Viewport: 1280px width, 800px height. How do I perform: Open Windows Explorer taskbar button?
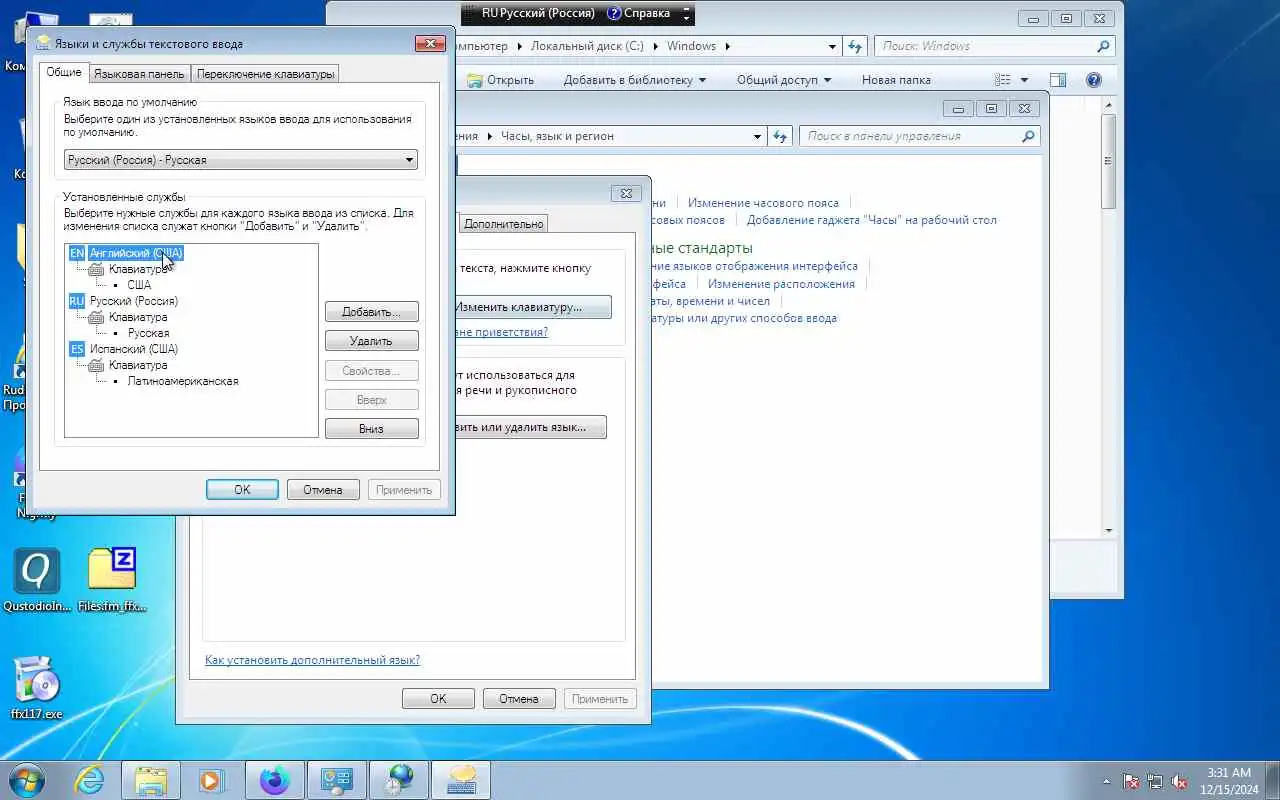tap(151, 780)
